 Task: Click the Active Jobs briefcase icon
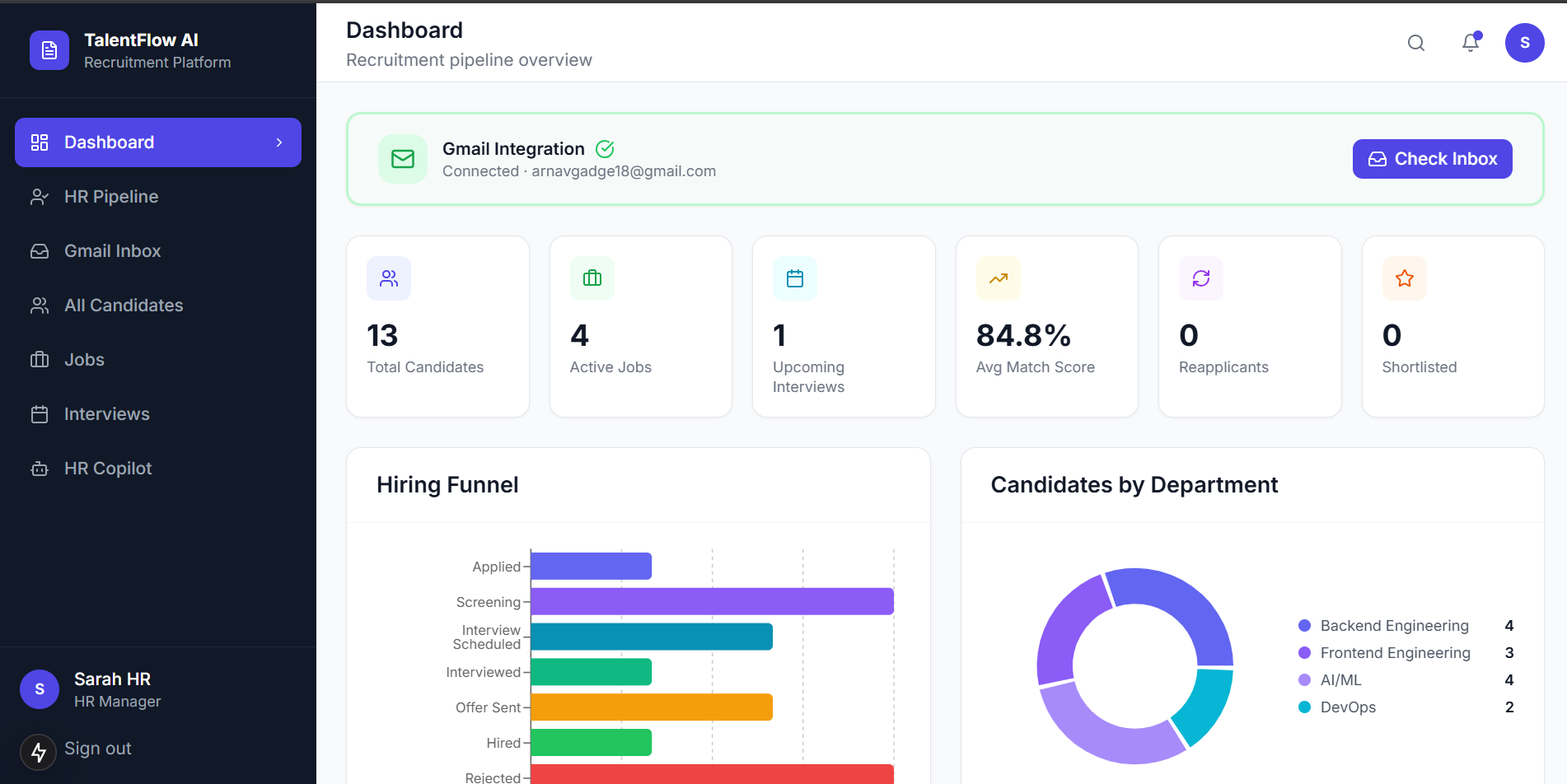pos(592,278)
